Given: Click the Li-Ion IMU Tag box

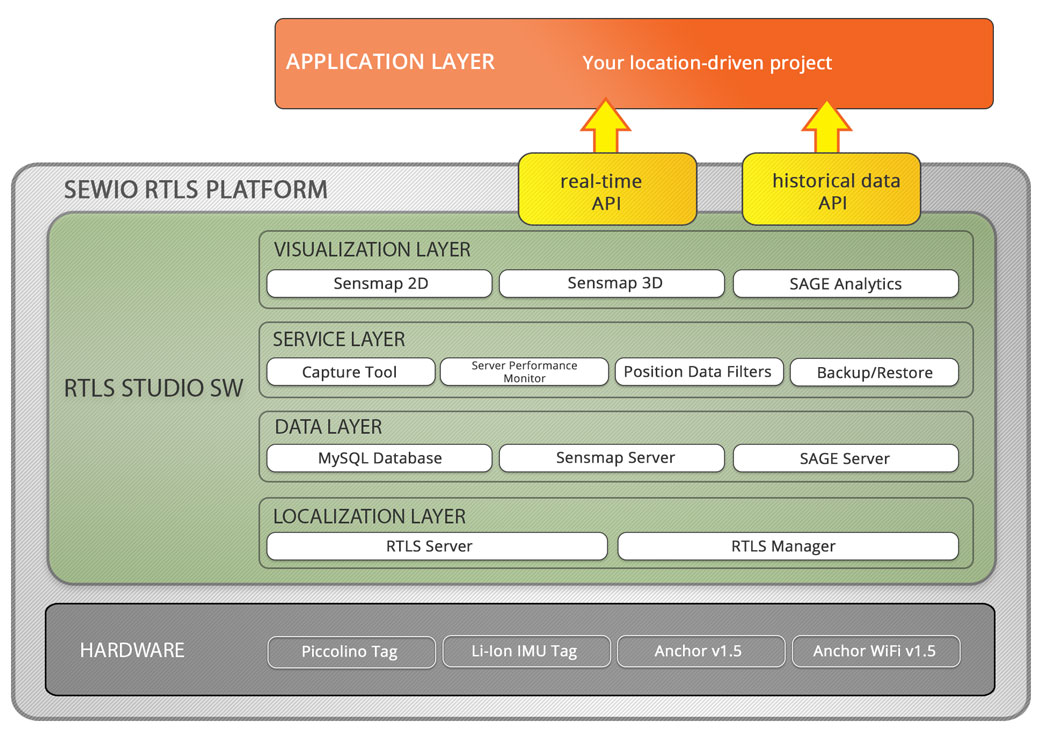Looking at the screenshot, I should tap(526, 651).
